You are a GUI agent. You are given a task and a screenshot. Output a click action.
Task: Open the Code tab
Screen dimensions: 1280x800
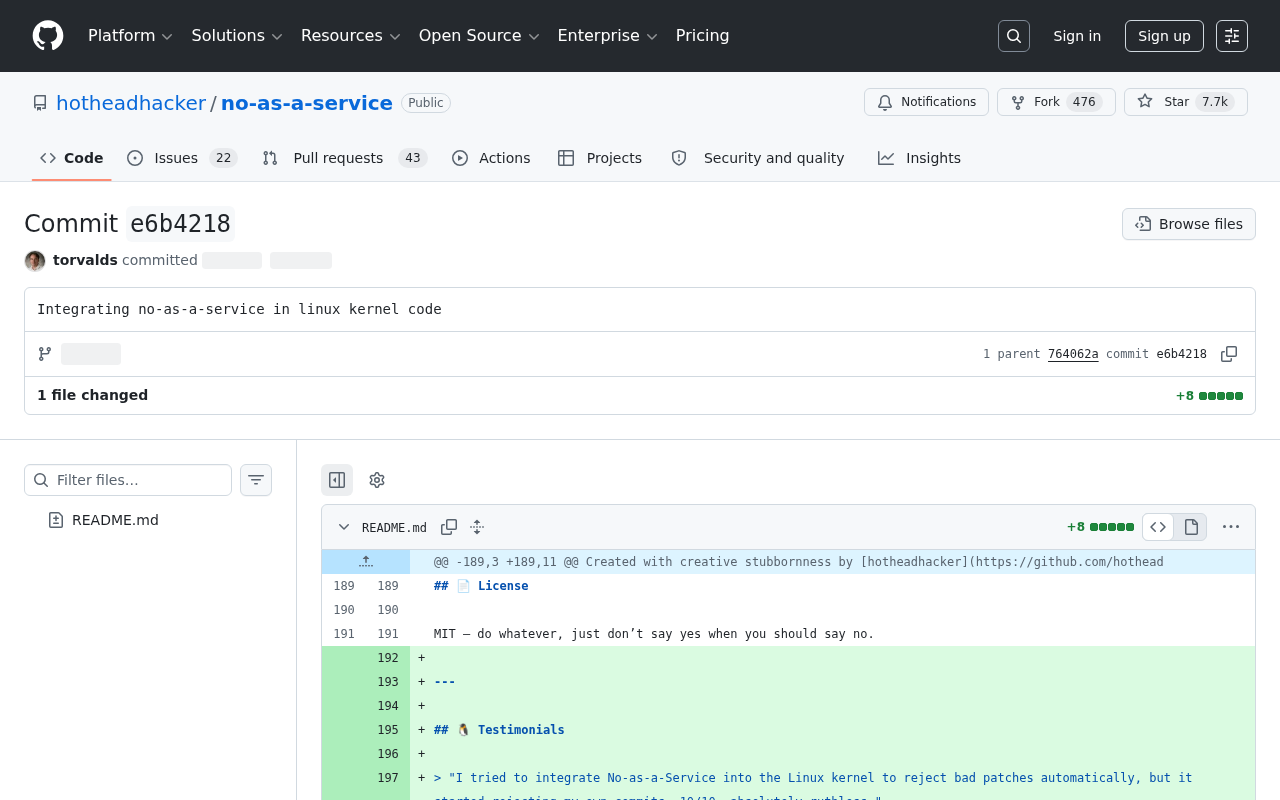point(72,158)
